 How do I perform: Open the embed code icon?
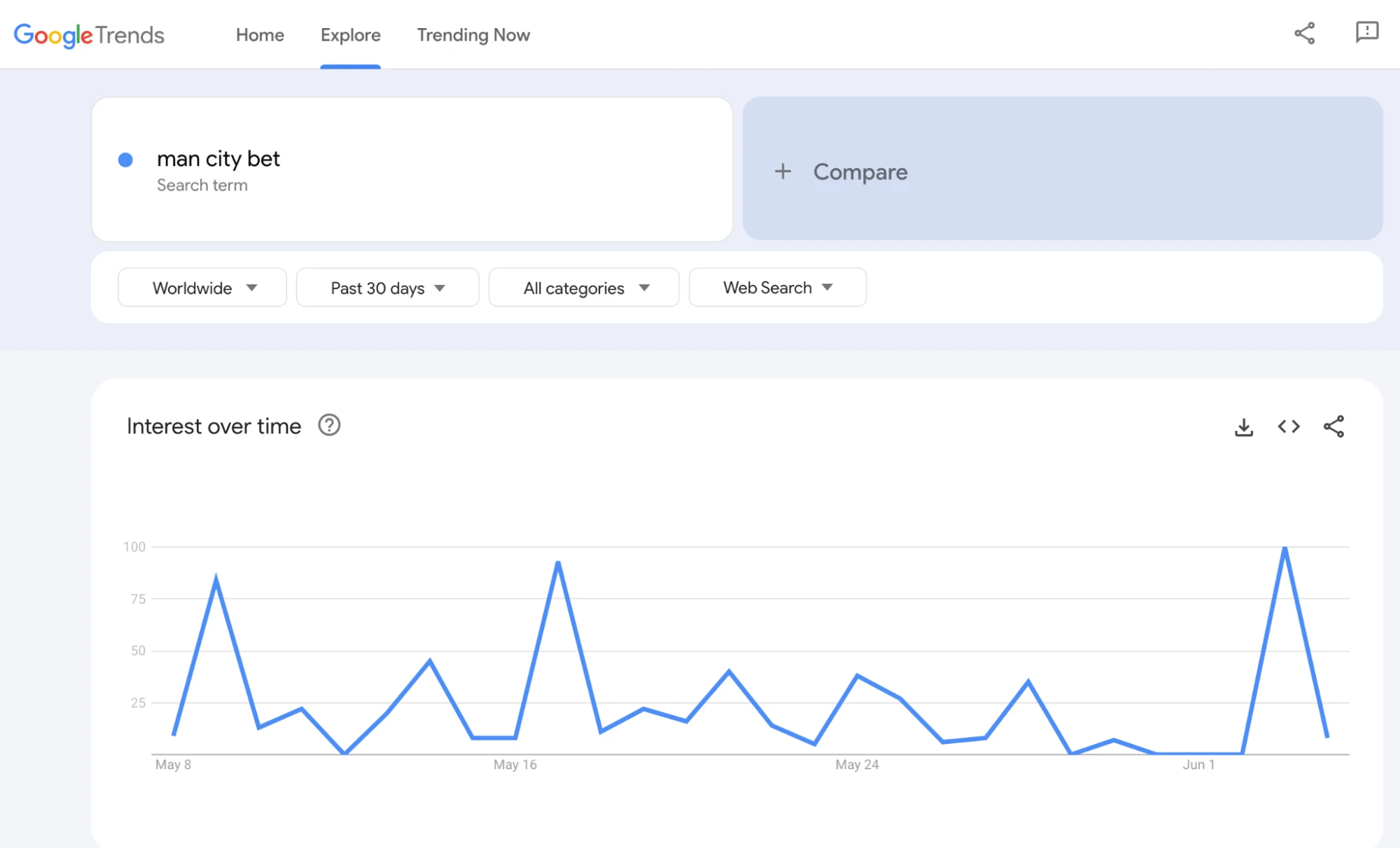1289,427
